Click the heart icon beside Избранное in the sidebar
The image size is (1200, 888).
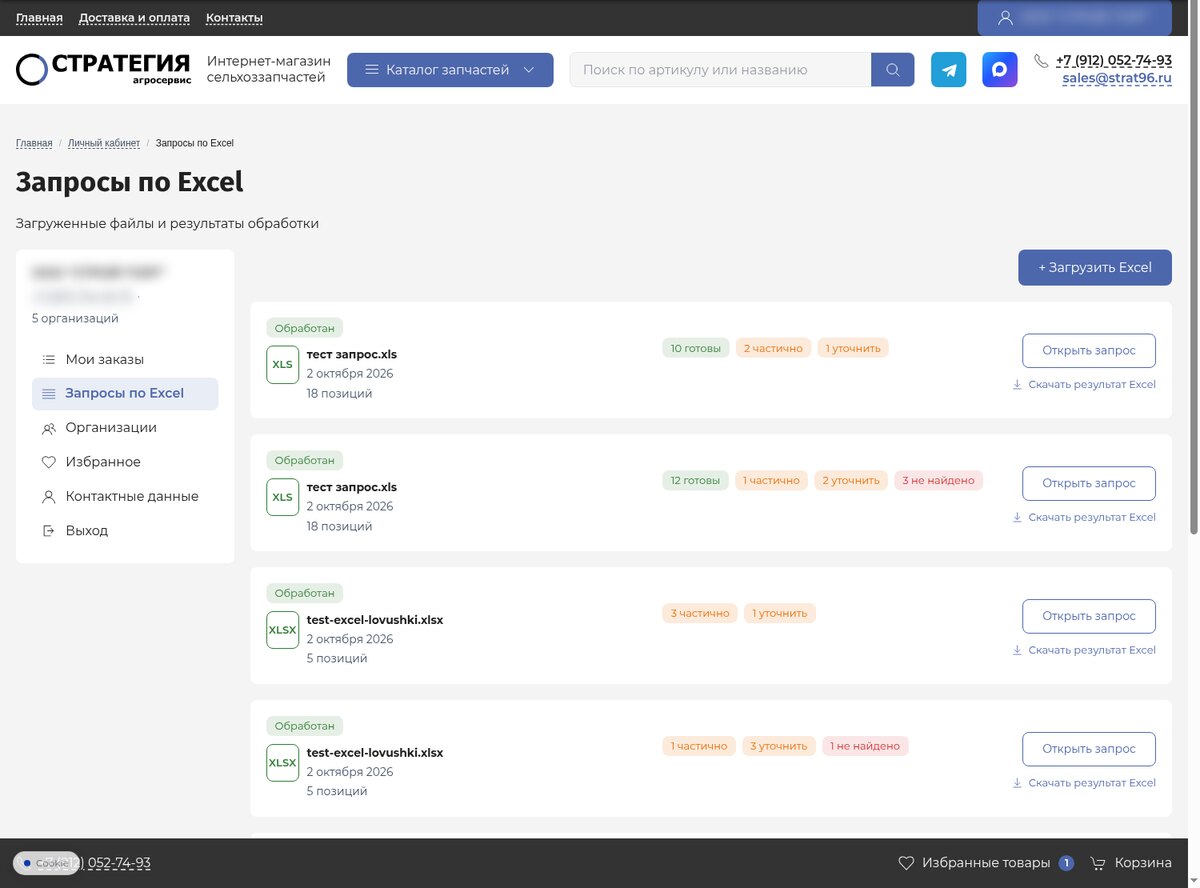tap(49, 462)
